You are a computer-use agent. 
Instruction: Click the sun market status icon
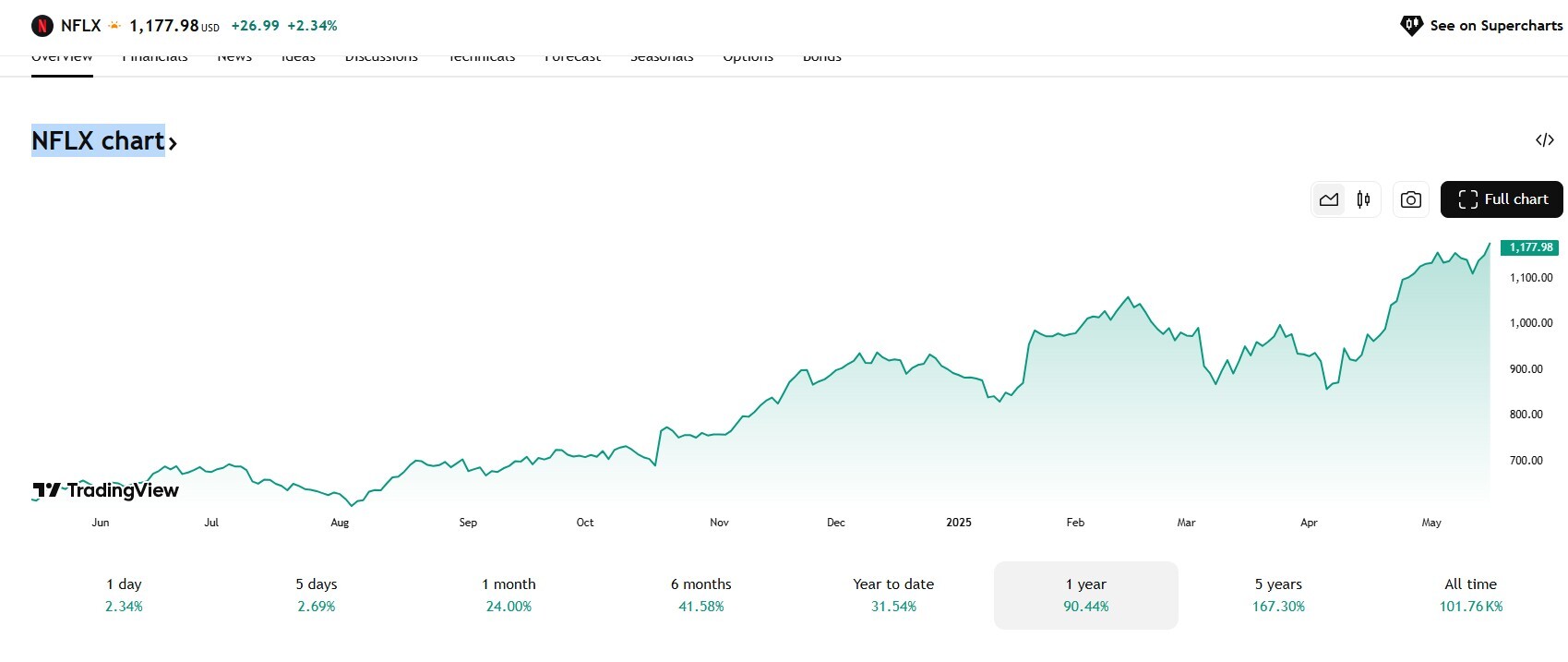coord(114,26)
